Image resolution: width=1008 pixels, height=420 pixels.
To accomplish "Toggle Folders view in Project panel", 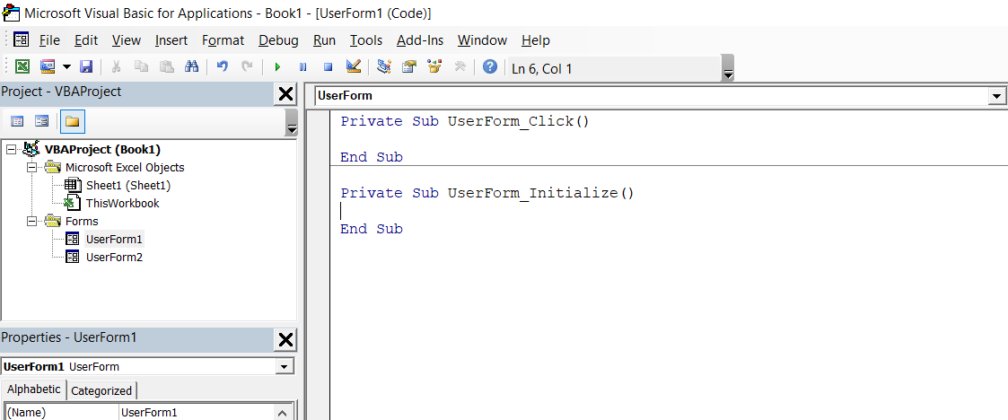I will pos(72,121).
